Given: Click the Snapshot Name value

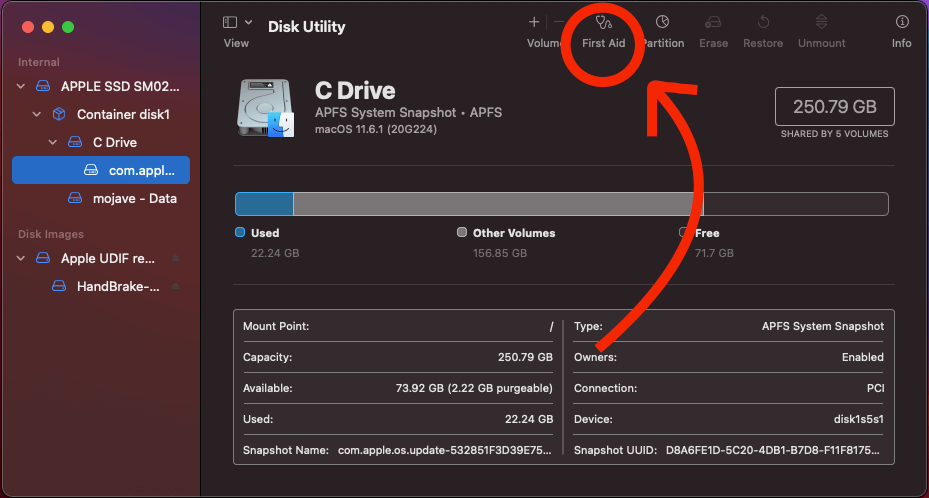Looking at the screenshot, I should (444, 450).
